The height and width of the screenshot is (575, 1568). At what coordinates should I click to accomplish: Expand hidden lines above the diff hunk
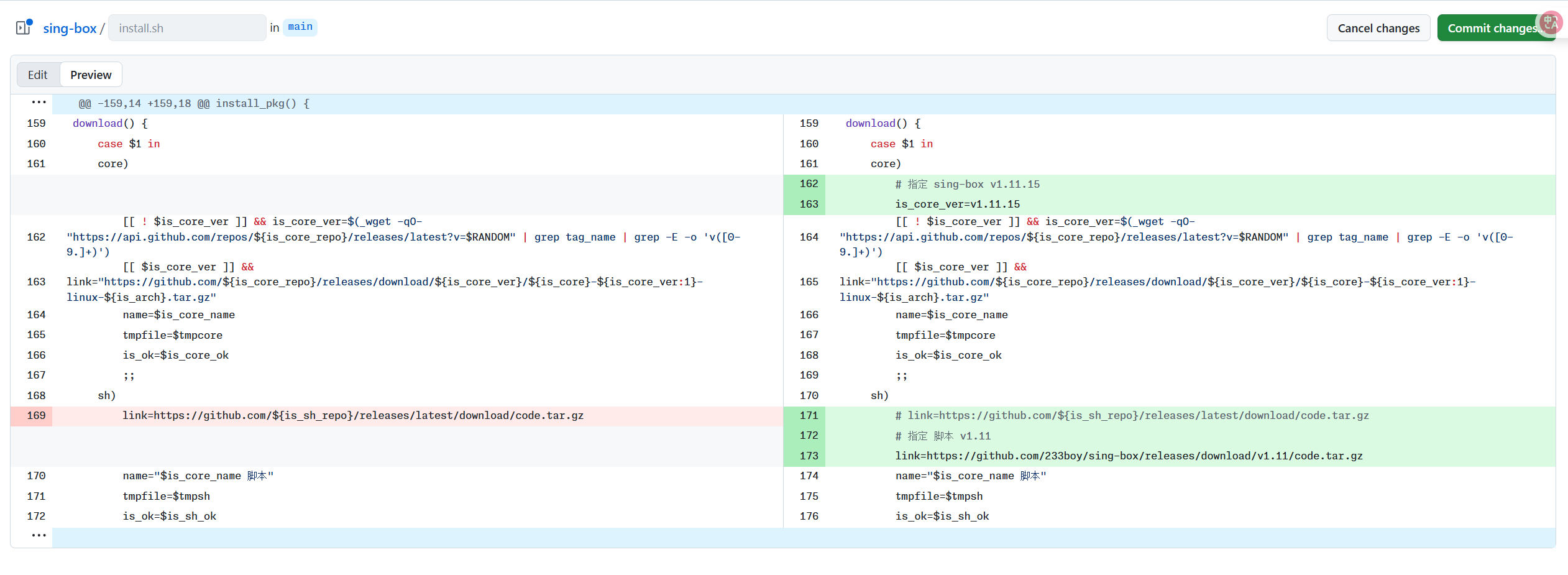(x=39, y=103)
